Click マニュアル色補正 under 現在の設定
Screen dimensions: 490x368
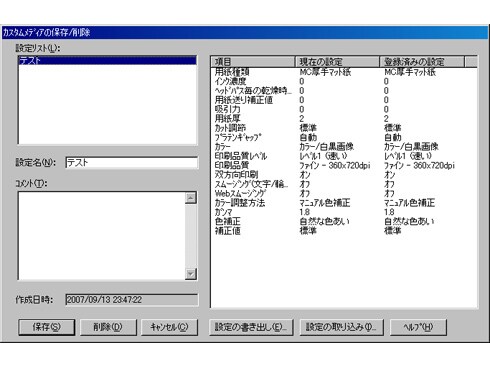[325, 202]
